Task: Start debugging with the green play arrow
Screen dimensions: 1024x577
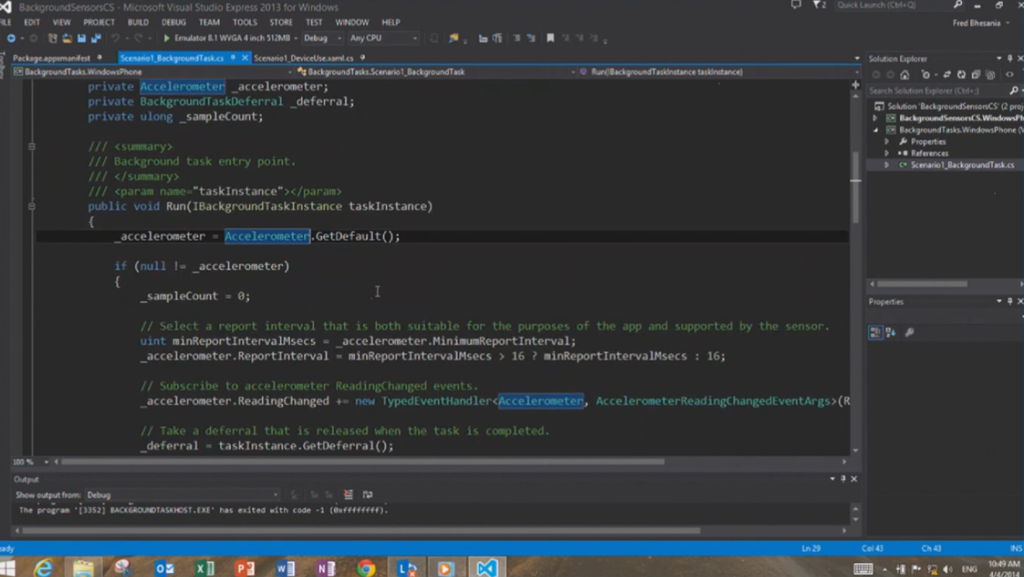Action: click(x=167, y=38)
